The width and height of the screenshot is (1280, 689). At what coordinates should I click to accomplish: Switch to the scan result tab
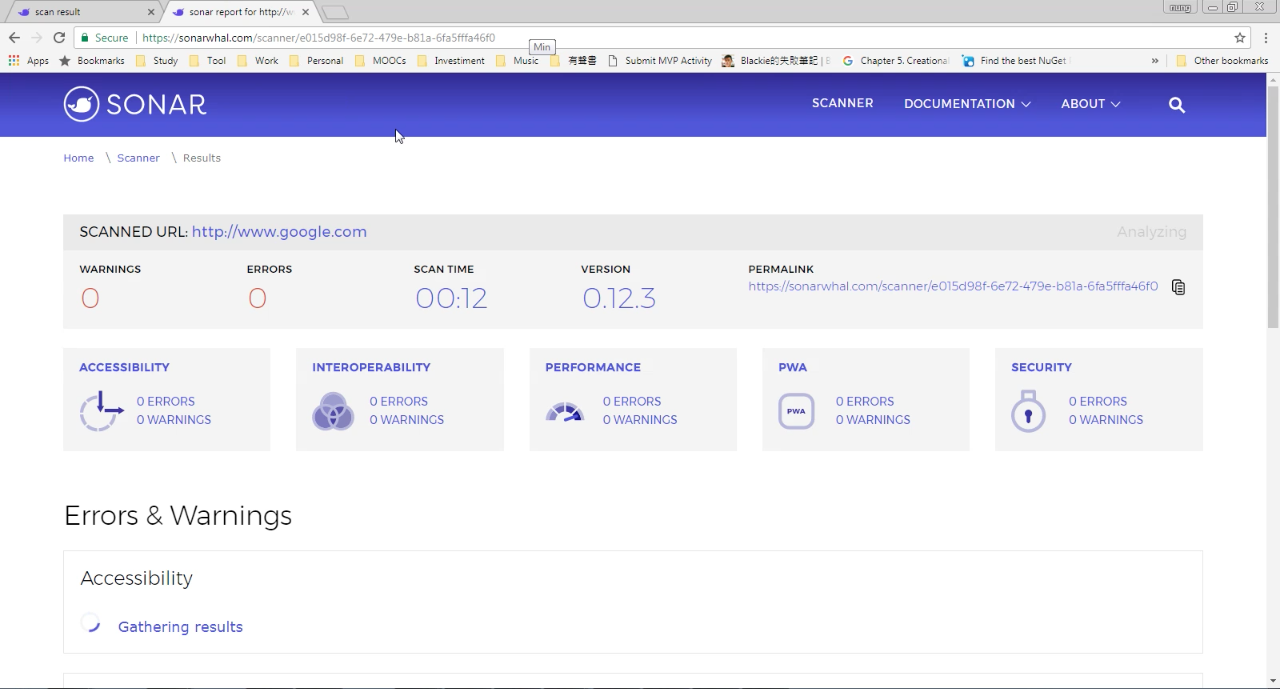tap(82, 12)
